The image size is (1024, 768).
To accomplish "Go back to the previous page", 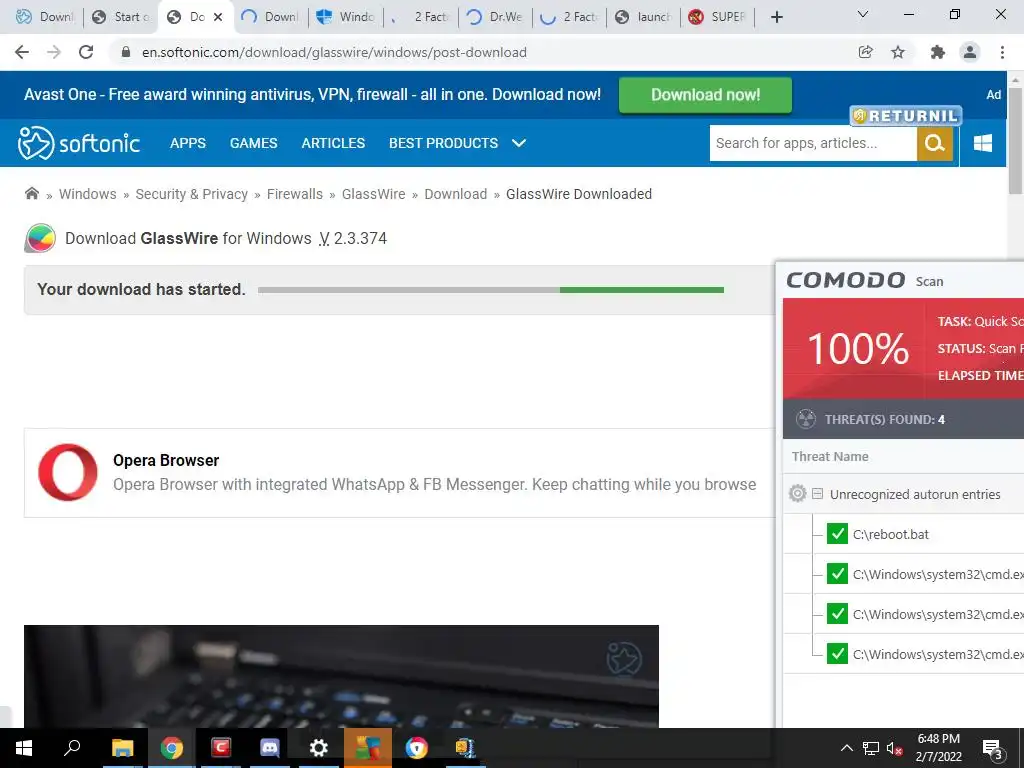I will tap(22, 52).
